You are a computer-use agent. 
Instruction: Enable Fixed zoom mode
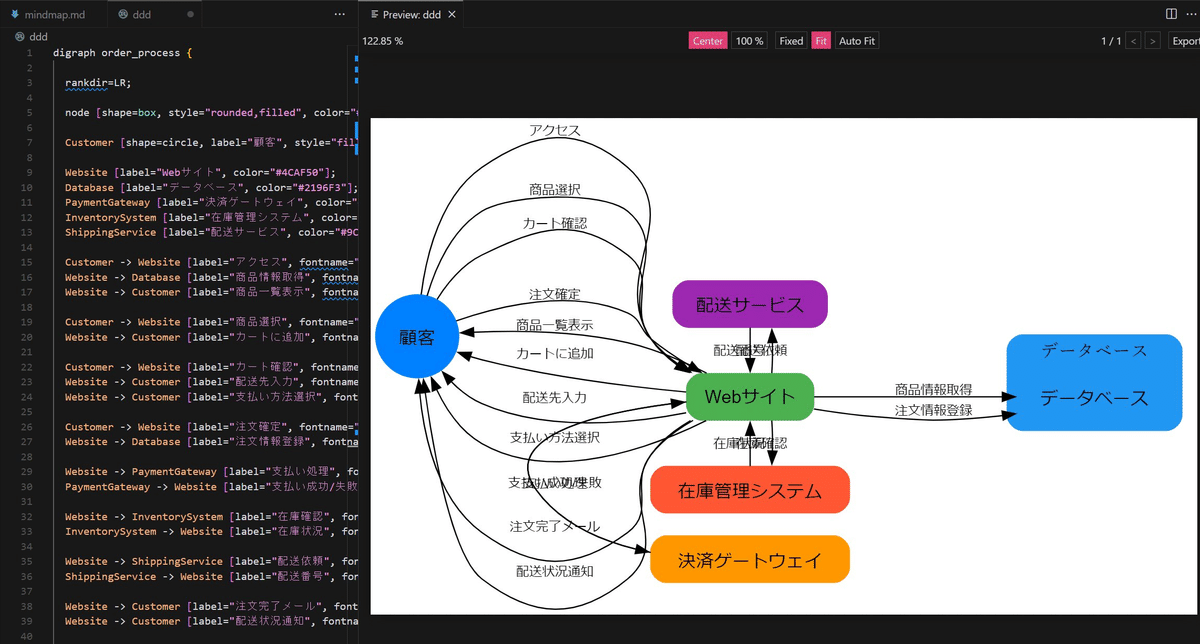791,41
